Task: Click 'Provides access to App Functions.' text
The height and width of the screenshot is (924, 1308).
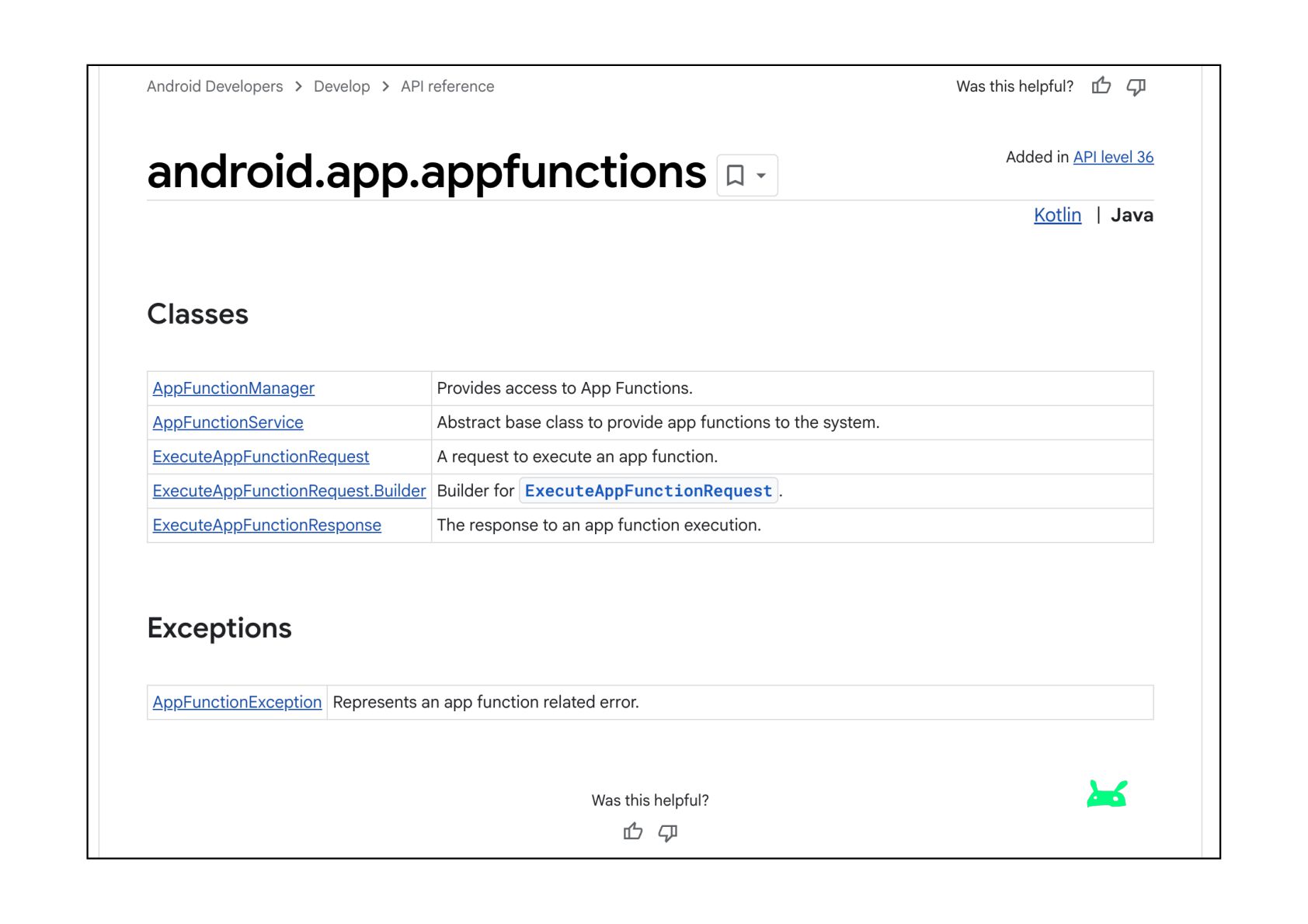Action: (565, 388)
